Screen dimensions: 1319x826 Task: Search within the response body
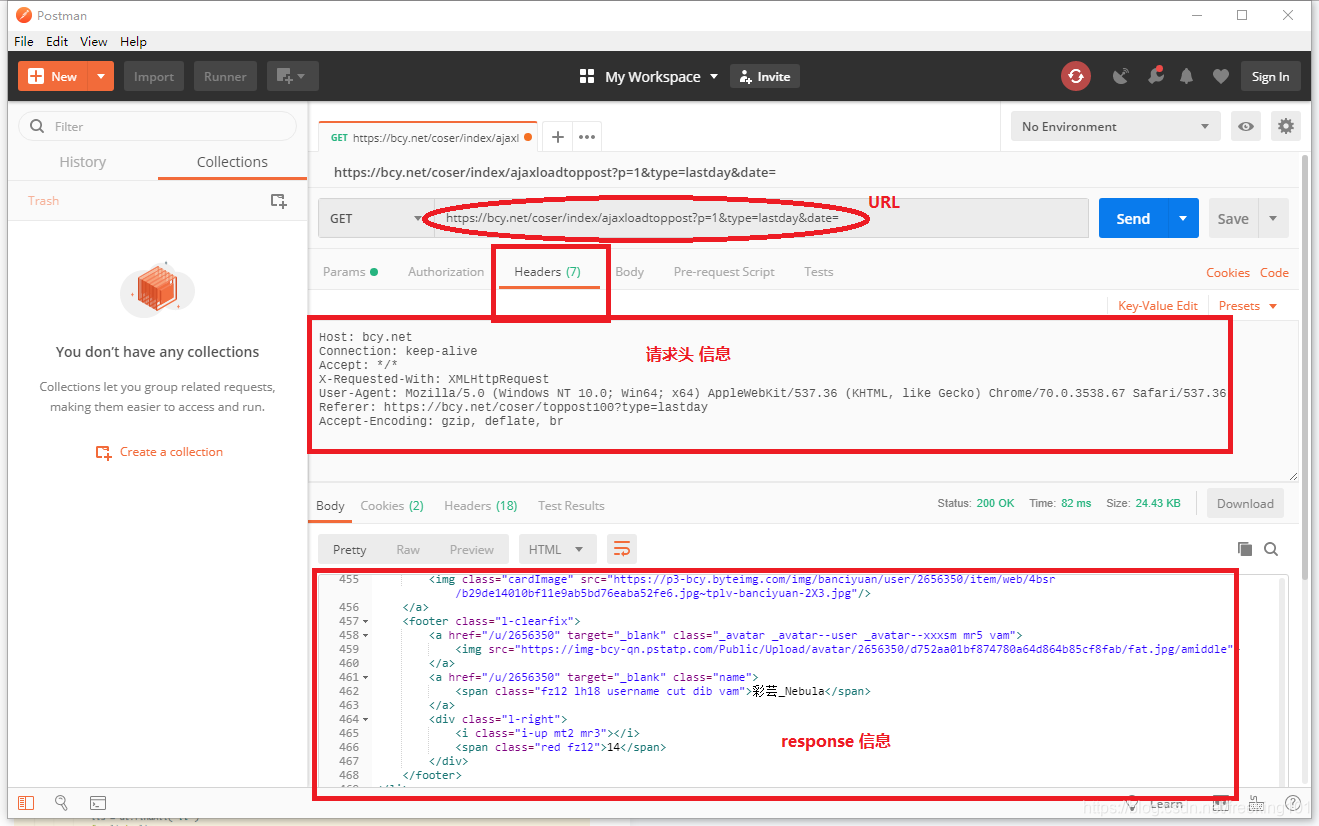1271,549
